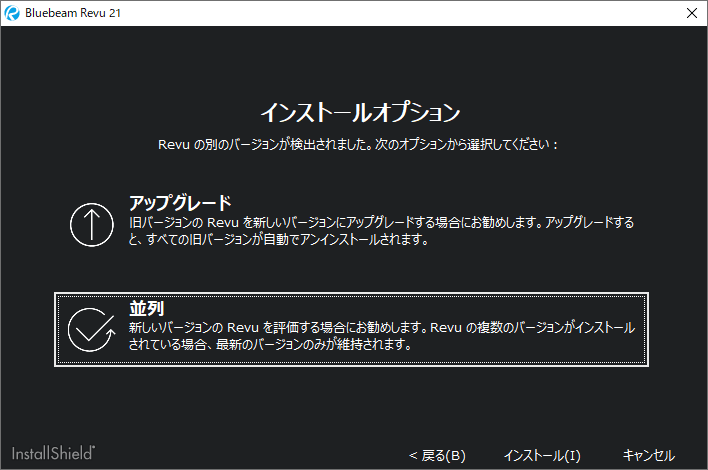The image size is (708, 470).
Task: Select the アップグレード option heading
Action: click(x=180, y=203)
